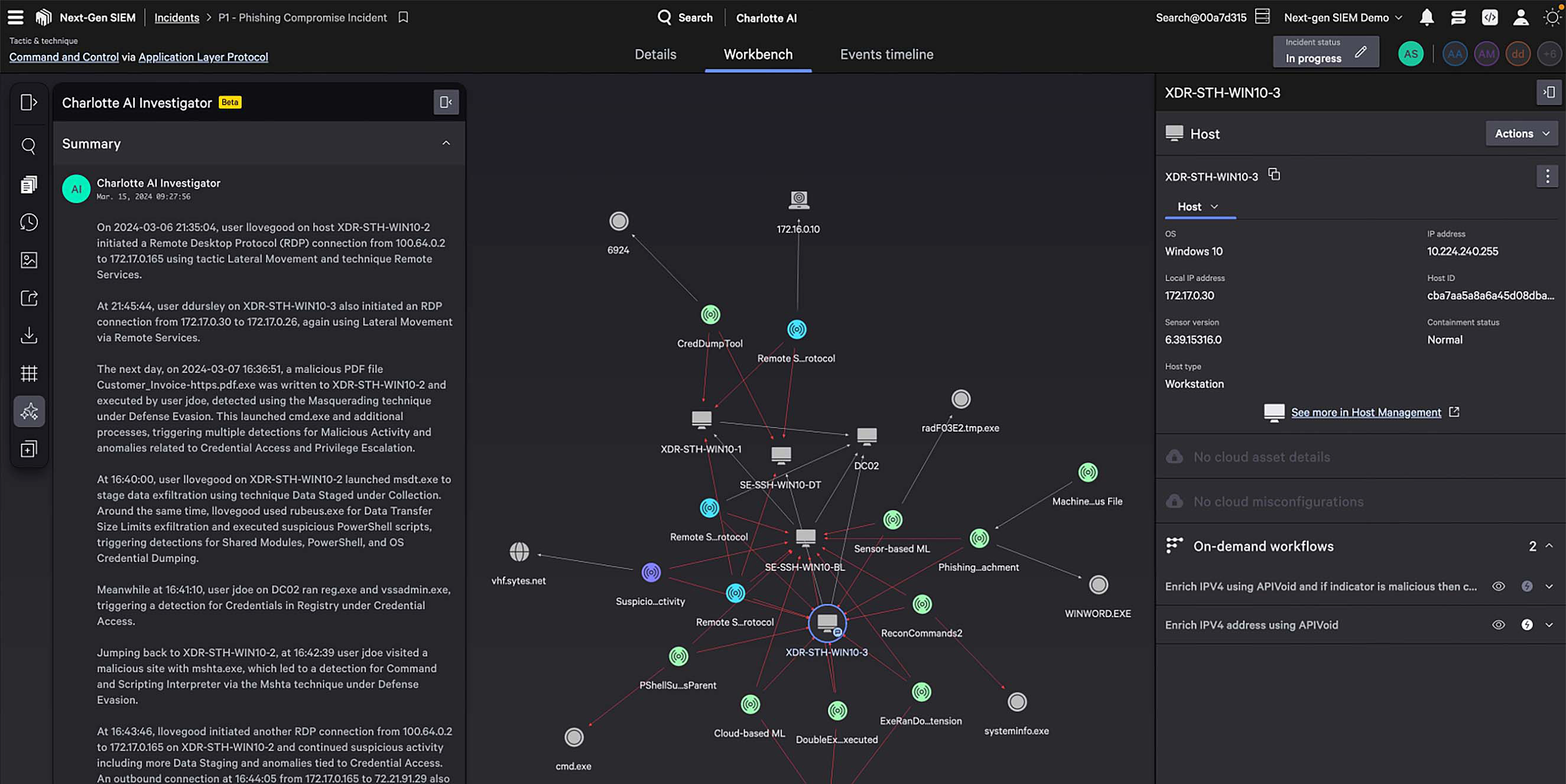
Task: Click the copy icon next to XDR-STH-WIN10-3
Action: coord(1274,174)
